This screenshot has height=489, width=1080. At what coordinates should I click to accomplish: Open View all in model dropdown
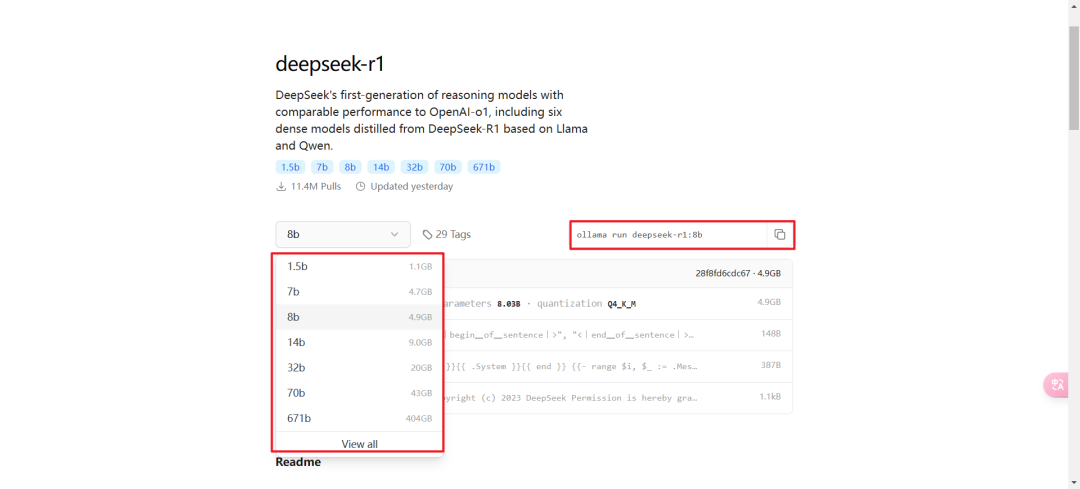[360, 444]
